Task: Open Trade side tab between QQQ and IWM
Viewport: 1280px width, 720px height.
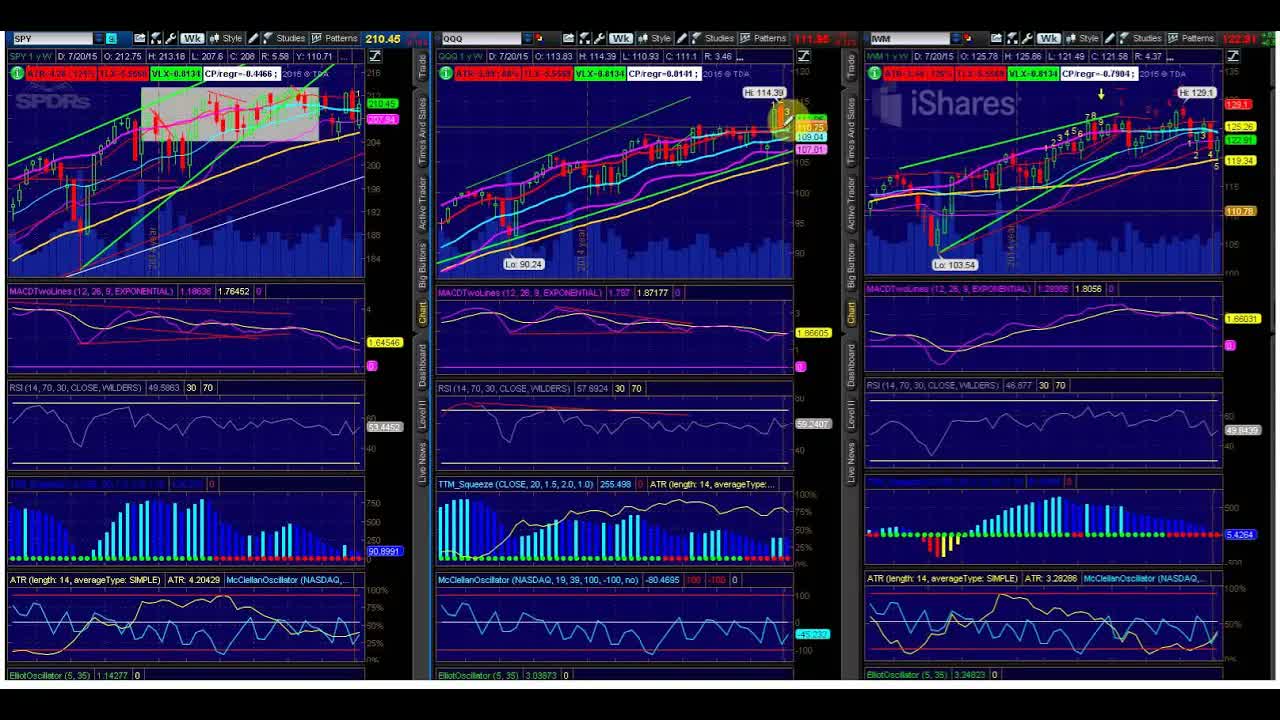Action: [x=851, y=65]
